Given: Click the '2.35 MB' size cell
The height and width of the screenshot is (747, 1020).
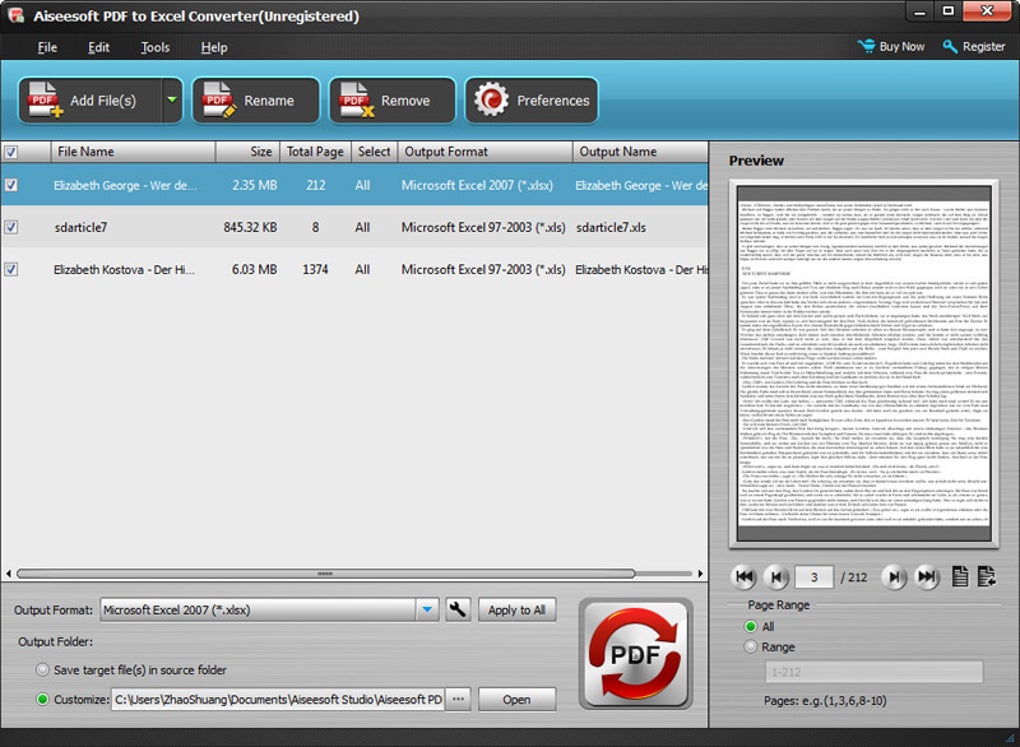Looking at the screenshot, I should coord(255,185).
